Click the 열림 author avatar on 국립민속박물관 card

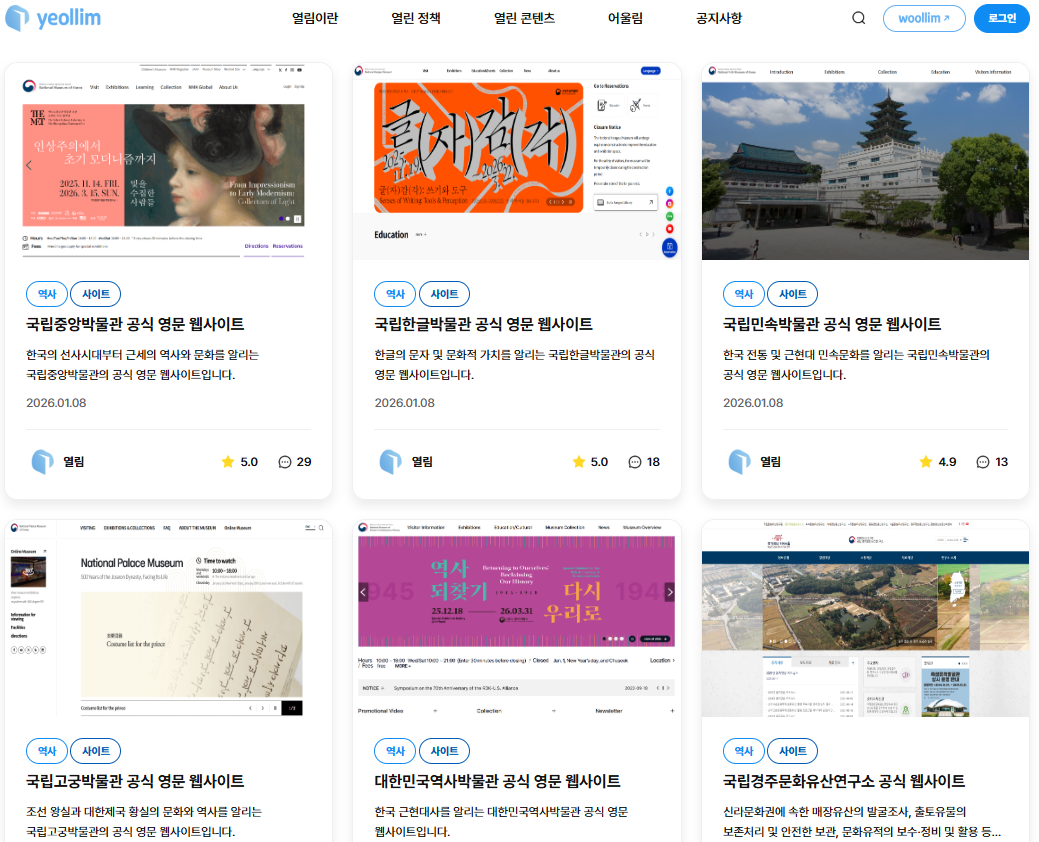pos(739,462)
